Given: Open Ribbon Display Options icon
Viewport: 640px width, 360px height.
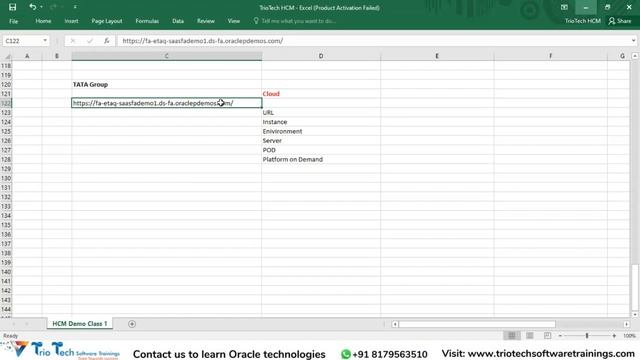Looking at the screenshot, I should [564, 7].
